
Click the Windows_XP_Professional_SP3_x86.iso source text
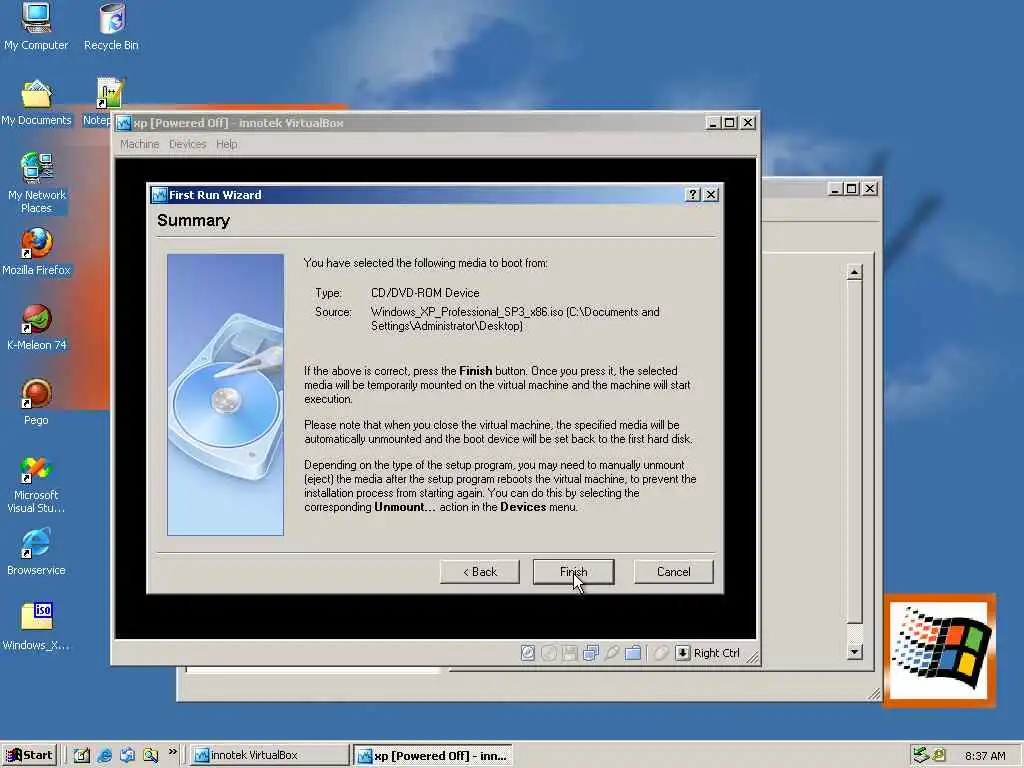(x=467, y=312)
